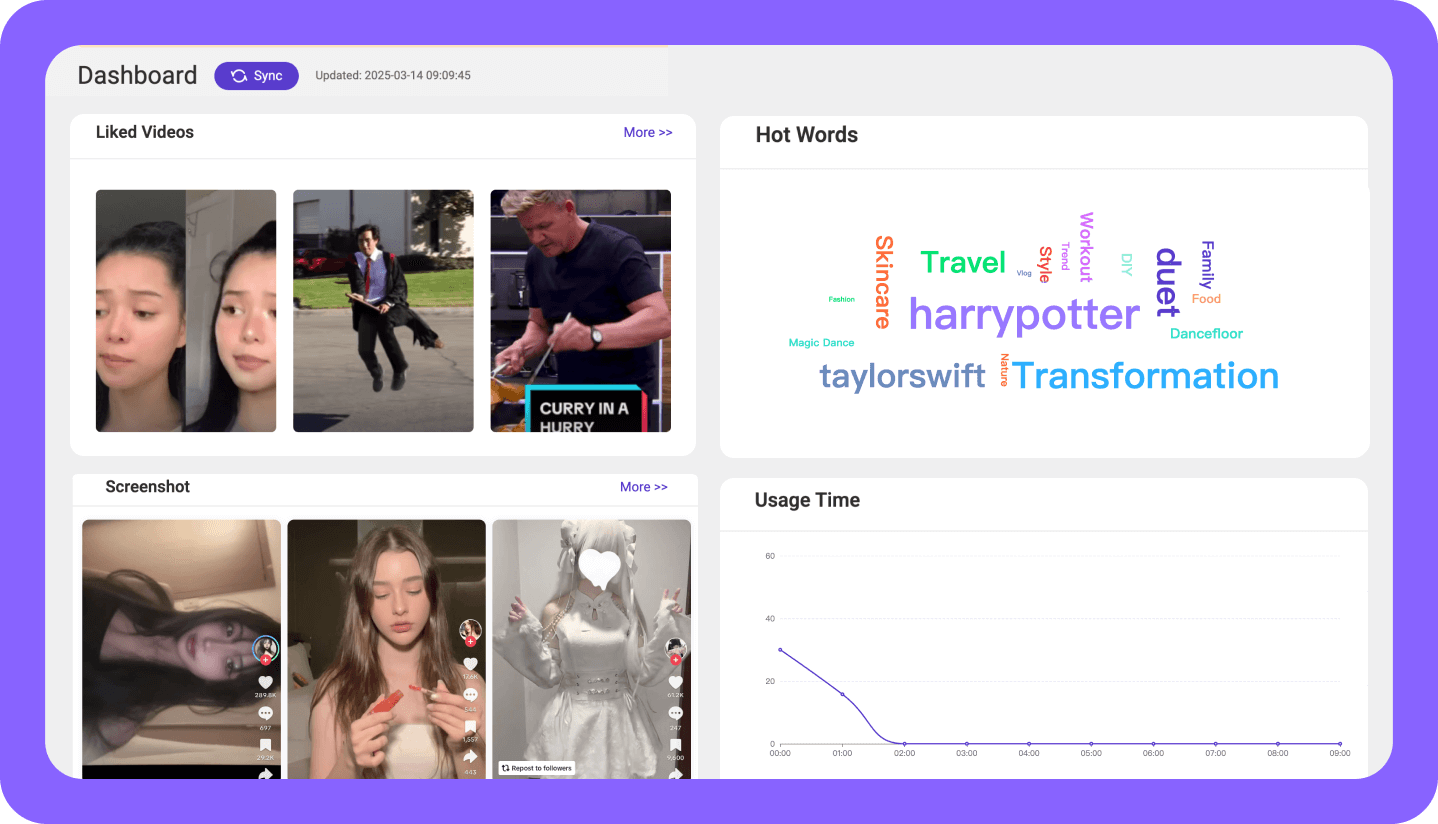Click comment bubble icon with 544

click(x=470, y=695)
